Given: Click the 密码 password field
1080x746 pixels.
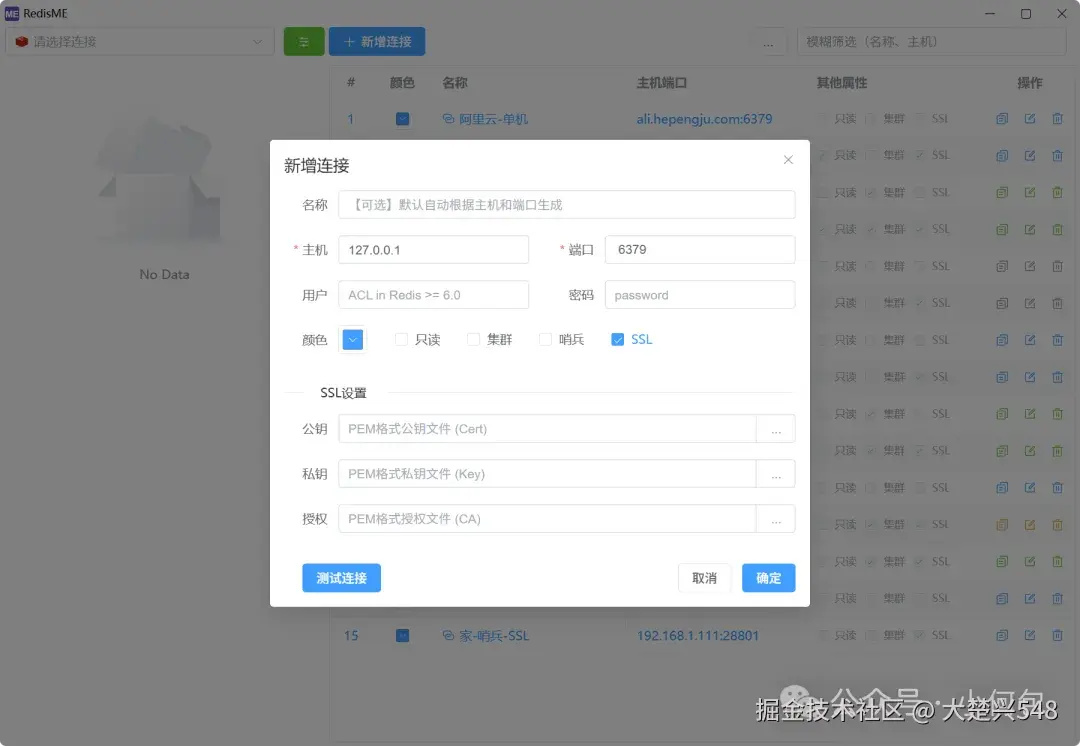Looking at the screenshot, I should coord(700,295).
